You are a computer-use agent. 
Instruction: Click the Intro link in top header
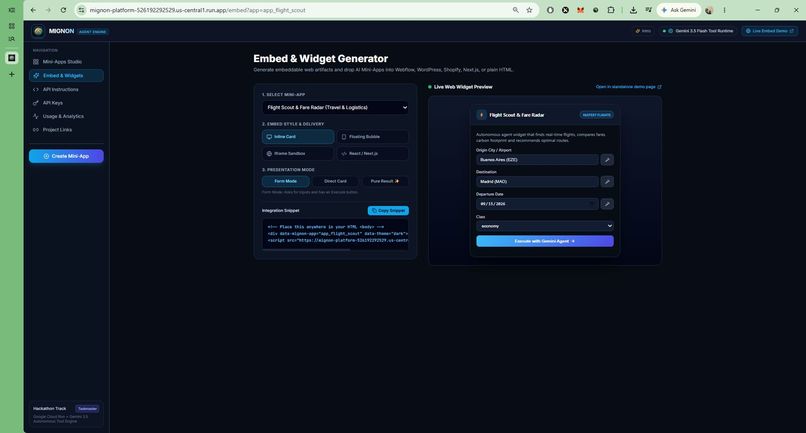[x=643, y=31]
